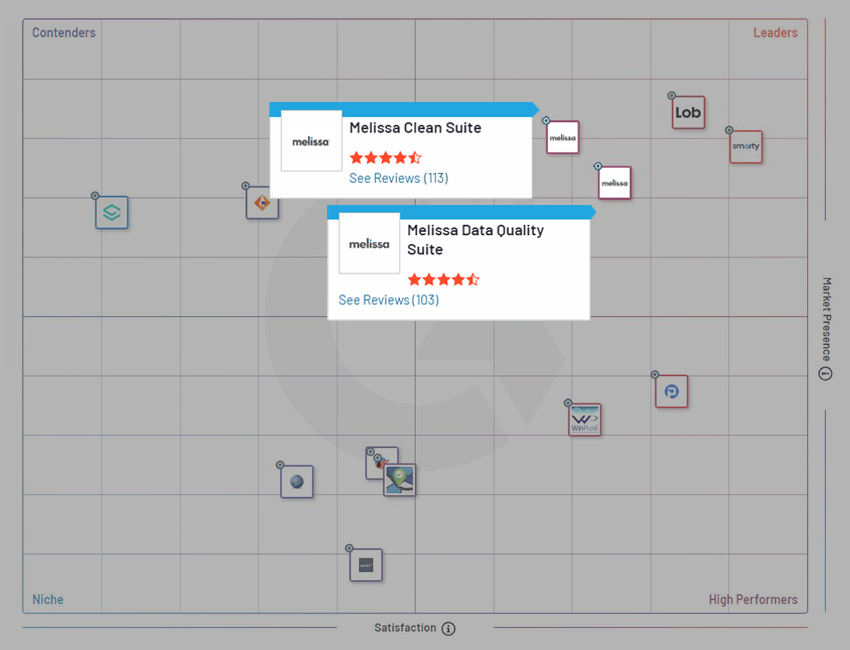
Task: Open See Reviews (113) link
Action: 398,178
